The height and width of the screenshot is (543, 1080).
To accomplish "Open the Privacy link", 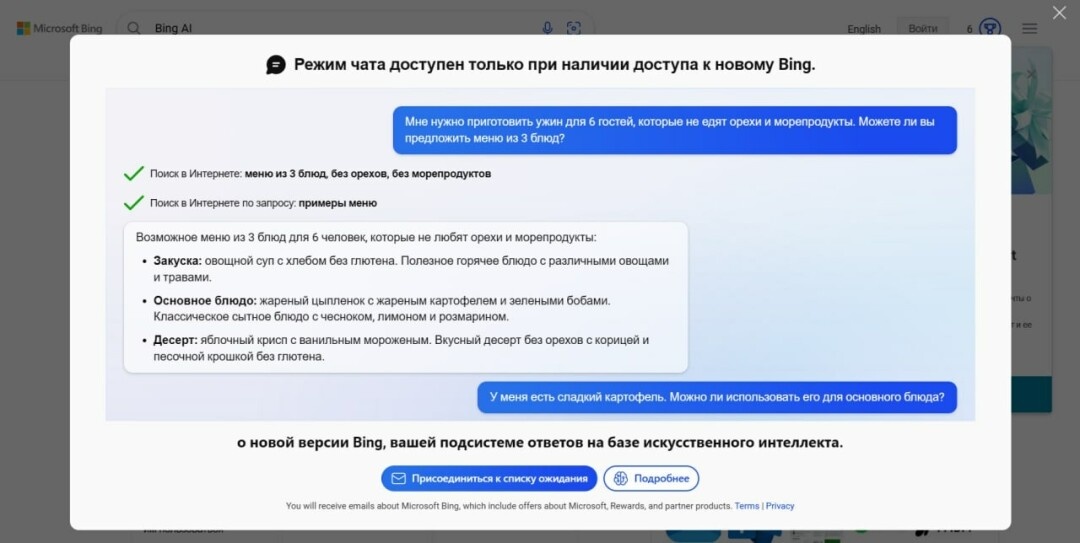I will pos(780,506).
